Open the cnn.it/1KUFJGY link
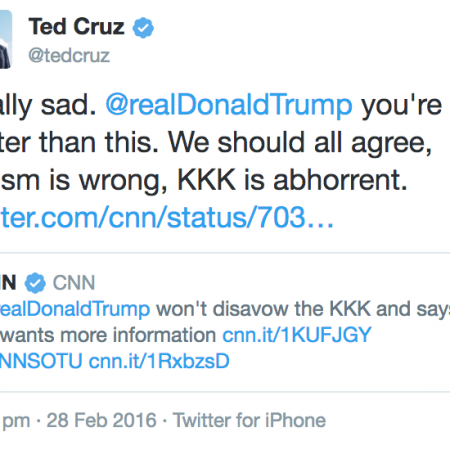This screenshot has height=450, width=450. 297,335
